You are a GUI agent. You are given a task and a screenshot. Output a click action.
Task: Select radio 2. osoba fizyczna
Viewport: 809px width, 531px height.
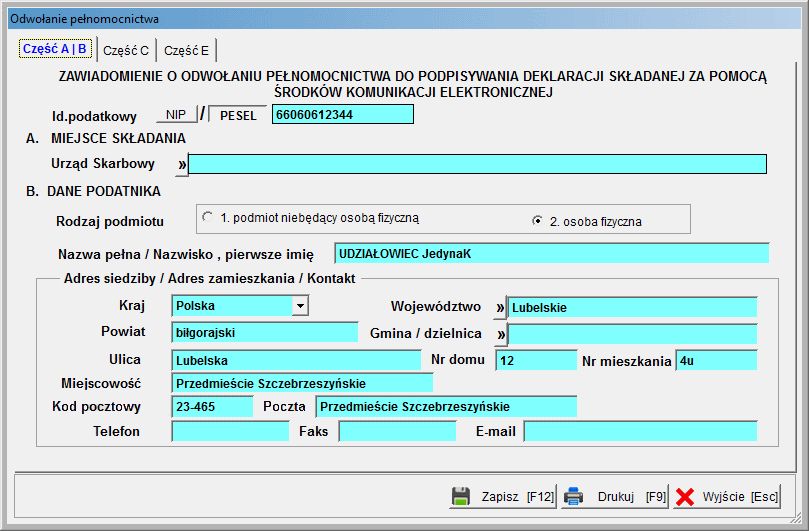coord(538,221)
